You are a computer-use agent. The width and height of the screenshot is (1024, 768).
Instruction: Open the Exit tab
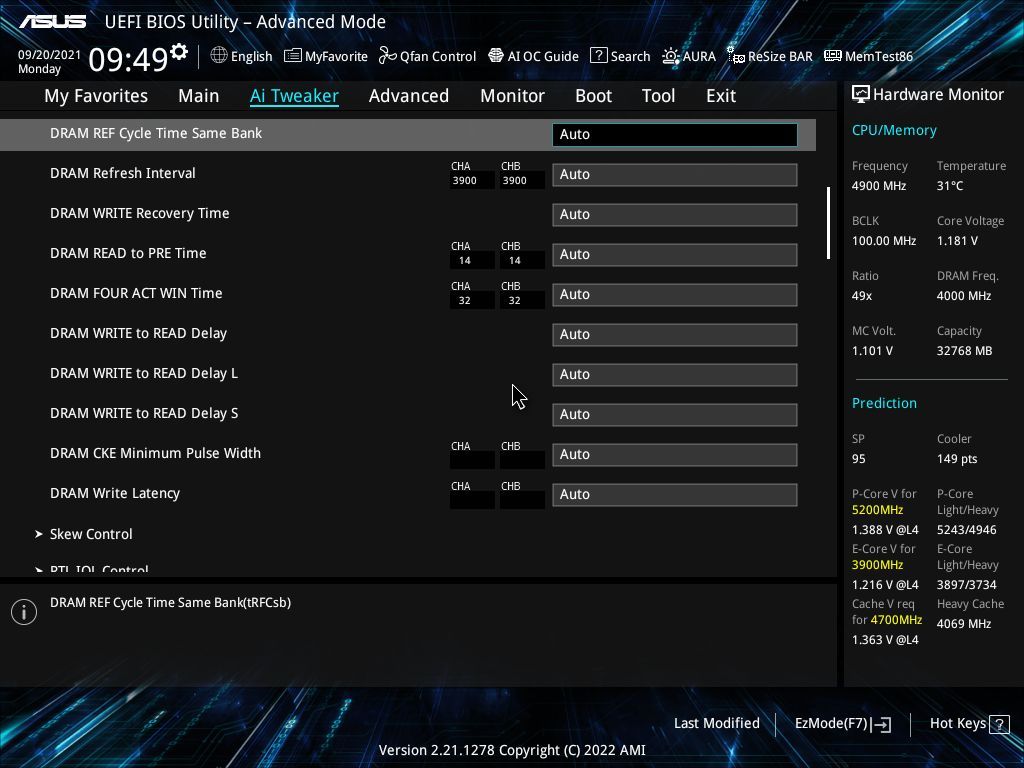pyautogui.click(x=721, y=95)
